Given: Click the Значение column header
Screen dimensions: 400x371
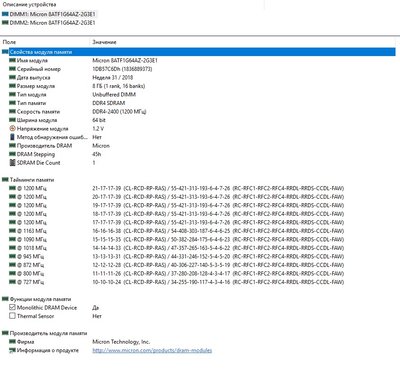Looking at the screenshot, I should tap(104, 42).
